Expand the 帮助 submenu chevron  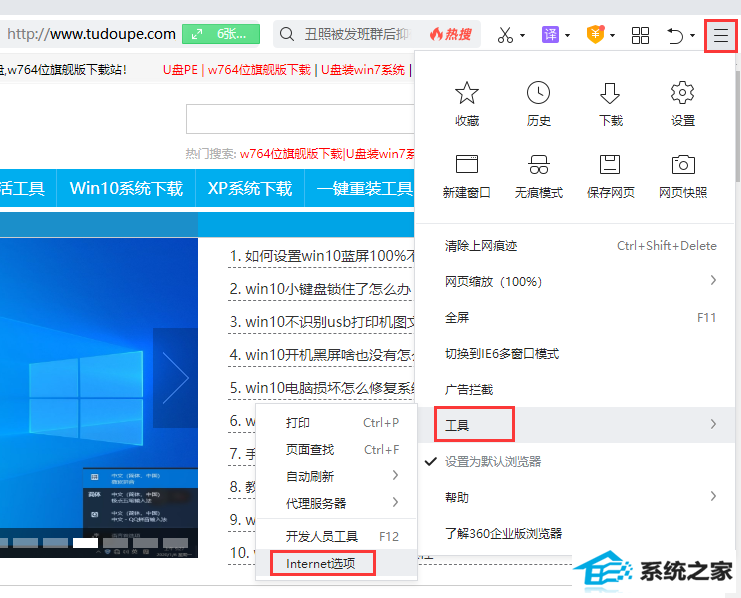(713, 496)
